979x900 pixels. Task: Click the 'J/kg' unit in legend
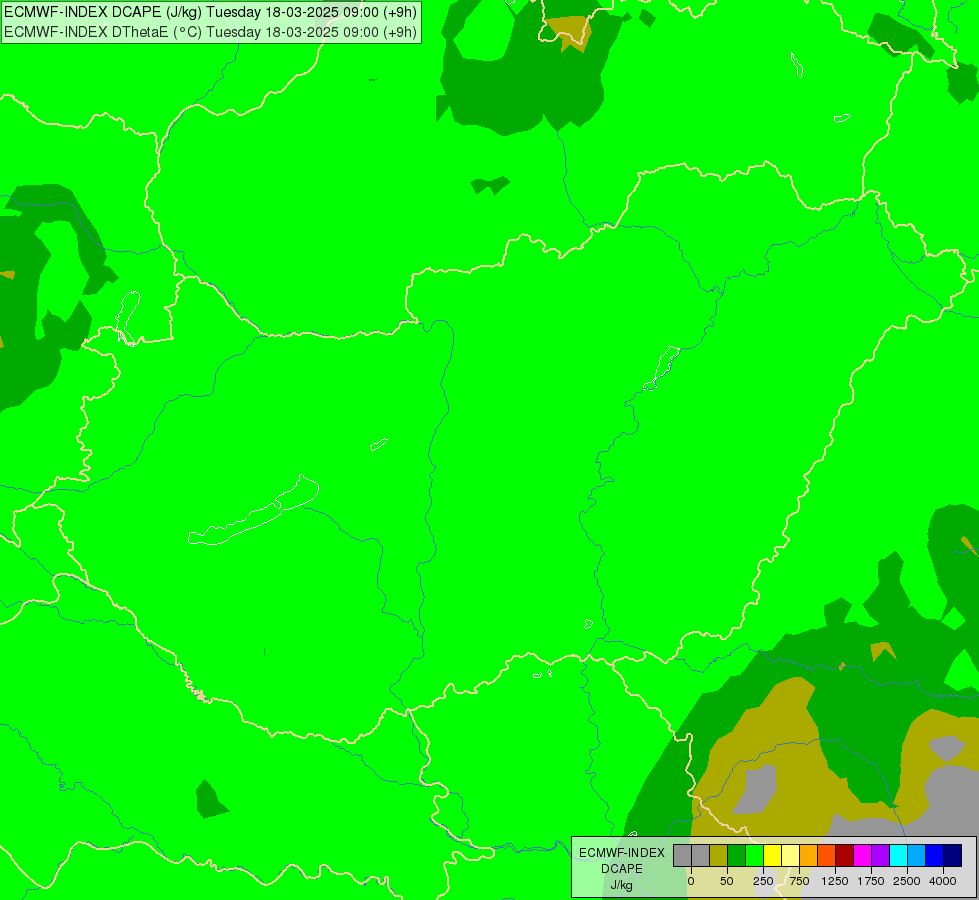622,886
